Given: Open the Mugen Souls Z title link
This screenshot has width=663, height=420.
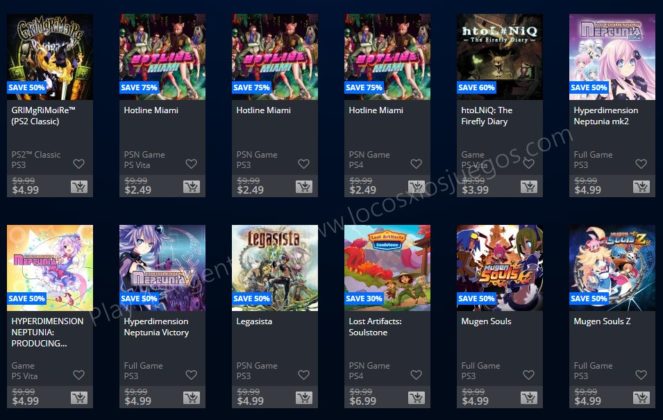Looking at the screenshot, I should click(602, 321).
